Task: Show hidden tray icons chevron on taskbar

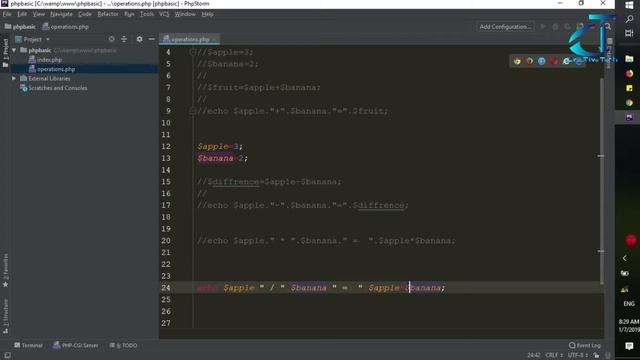Action: point(624,258)
